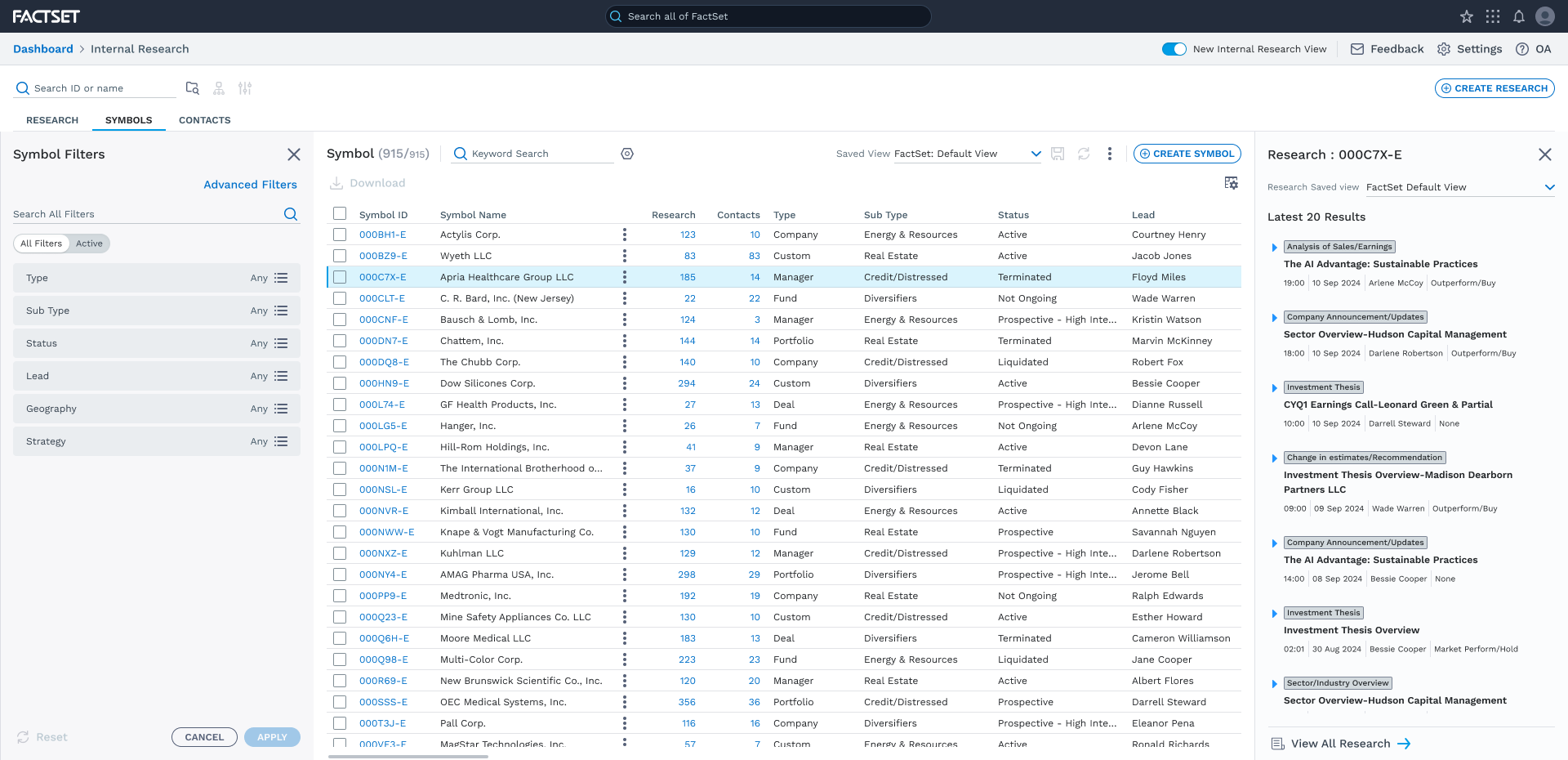Check the box for symbol 000BH1-E
Screen dimensions: 1568x760
(340, 235)
